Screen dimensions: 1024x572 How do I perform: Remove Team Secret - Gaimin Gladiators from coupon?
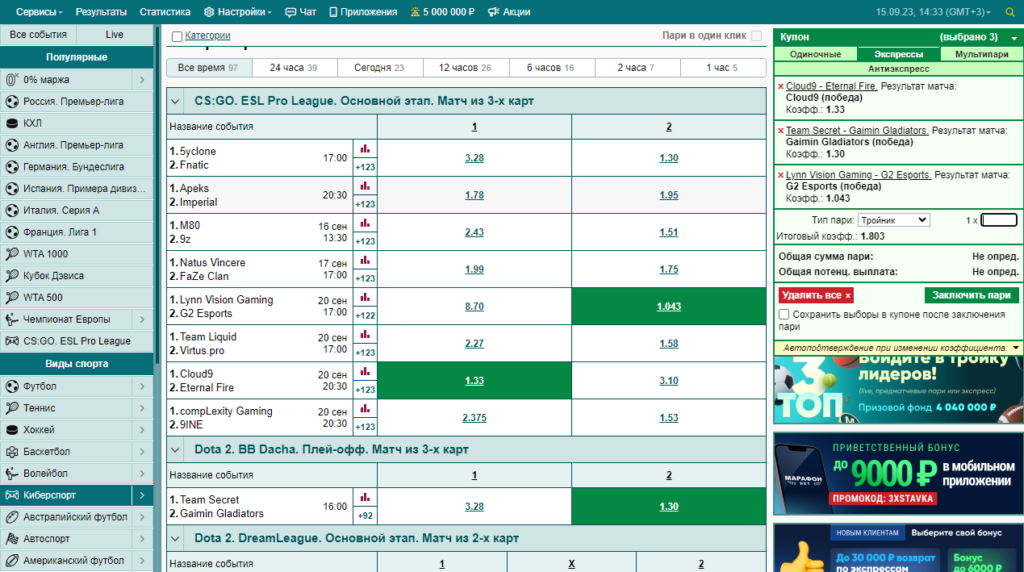[x=780, y=131]
